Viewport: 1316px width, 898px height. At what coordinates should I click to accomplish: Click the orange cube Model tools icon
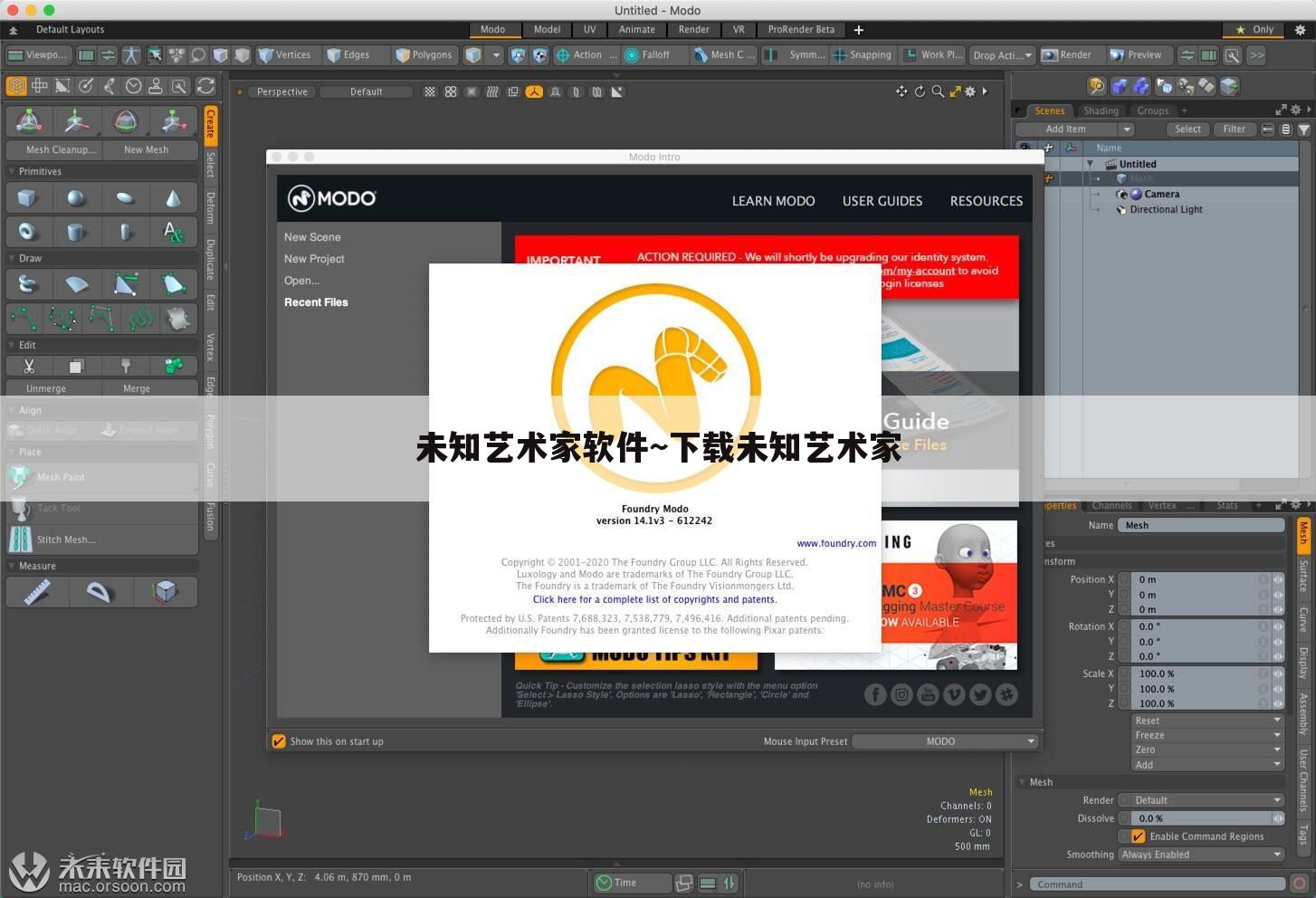click(x=16, y=86)
